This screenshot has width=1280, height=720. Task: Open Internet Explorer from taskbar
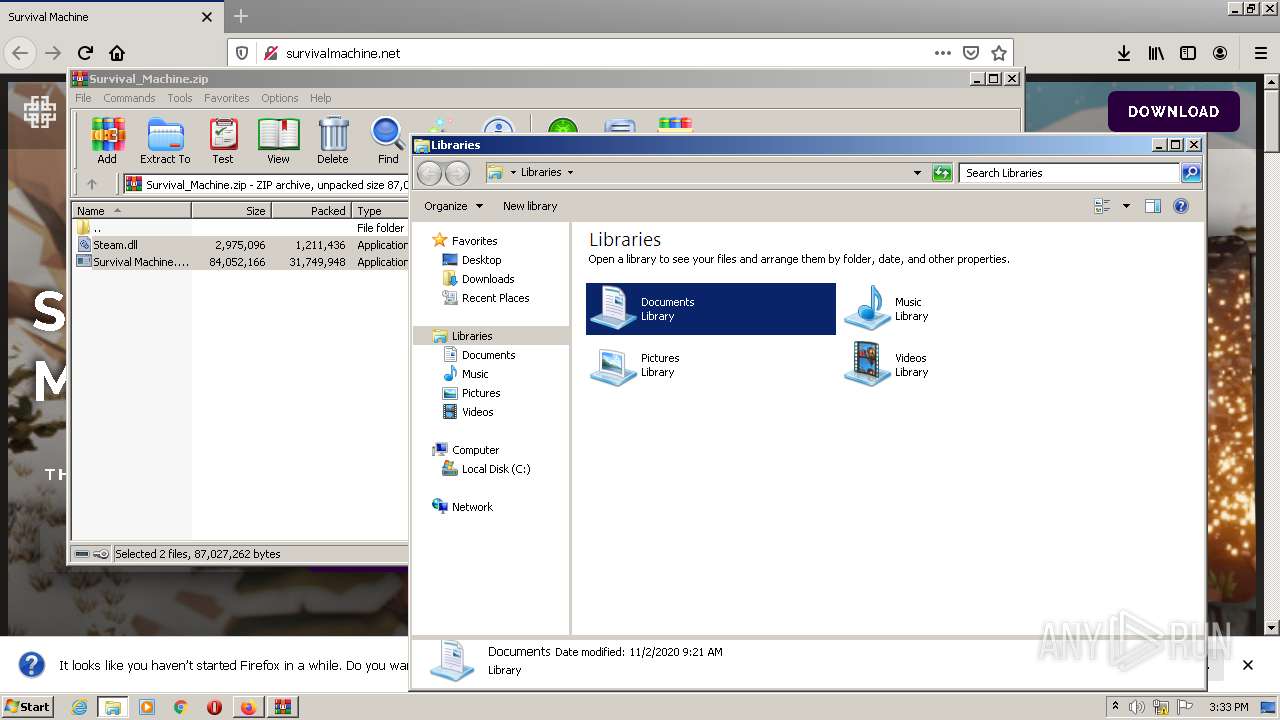pyautogui.click(x=79, y=707)
